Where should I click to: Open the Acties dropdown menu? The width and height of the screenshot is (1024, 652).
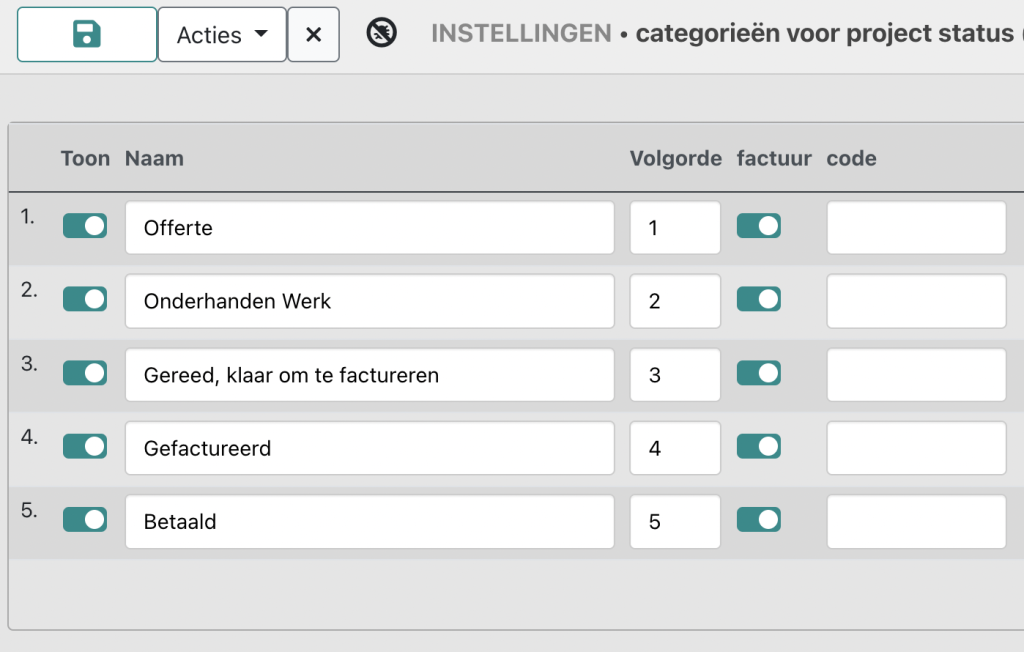tap(221, 33)
